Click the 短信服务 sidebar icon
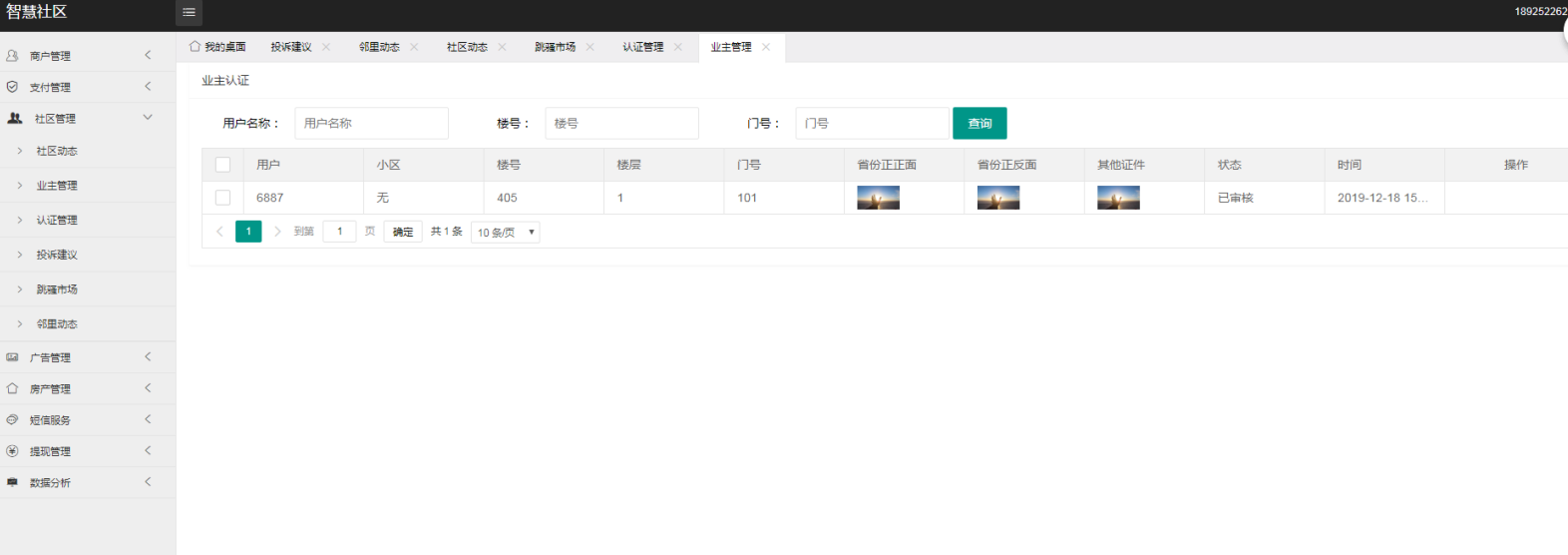Image resolution: width=1568 pixels, height=555 pixels. [x=13, y=420]
